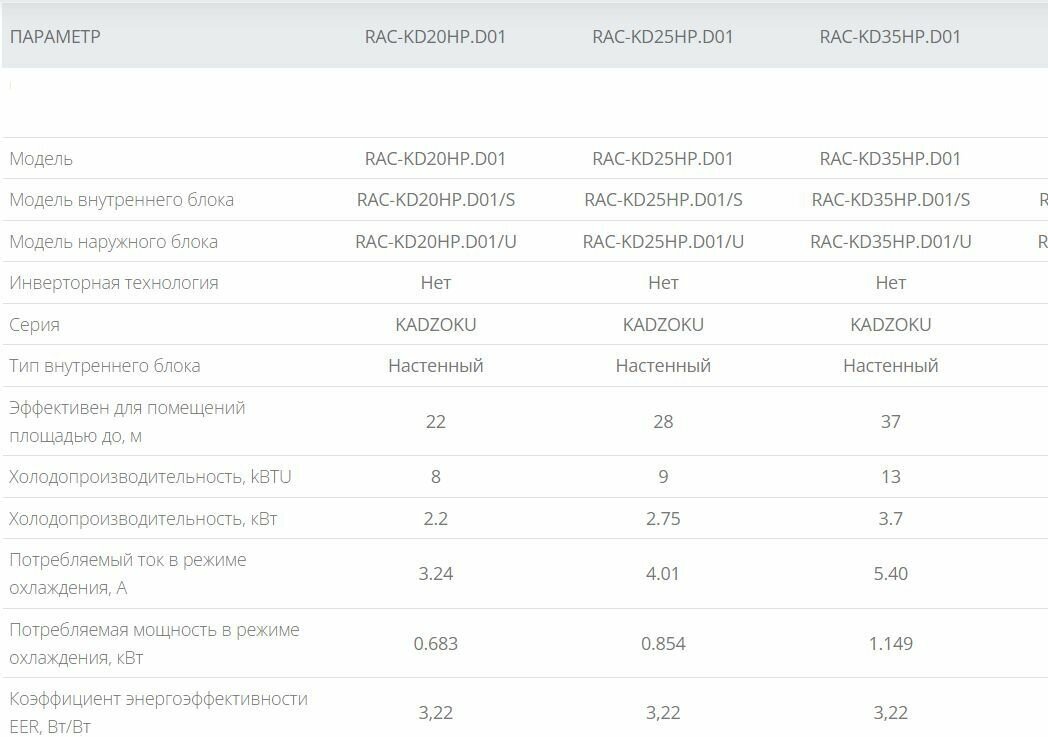Click the RAC-KD25HP.D01/U cell
This screenshot has height=737, width=1048.
pos(663,241)
